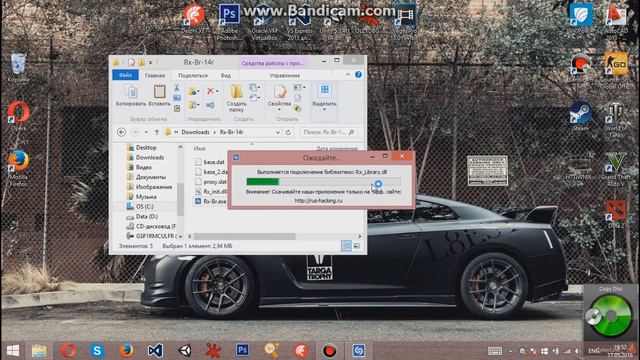
Task: Open the Quick Access Toolbar dropdown arrow
Action: coord(150,62)
